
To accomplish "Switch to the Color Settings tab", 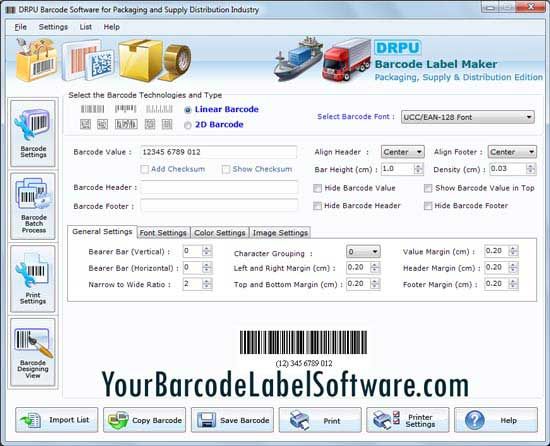I will coord(220,233).
